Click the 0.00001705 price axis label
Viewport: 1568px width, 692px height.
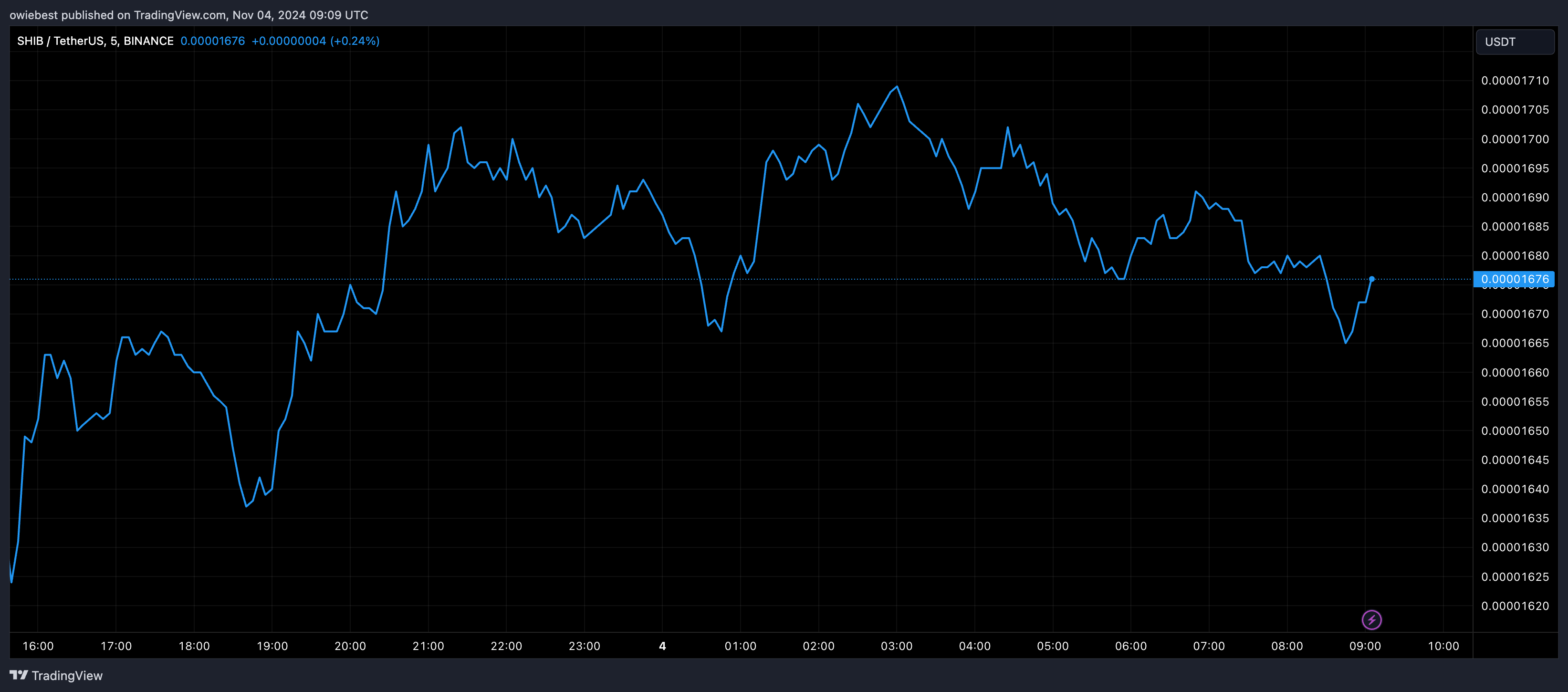(x=1515, y=110)
